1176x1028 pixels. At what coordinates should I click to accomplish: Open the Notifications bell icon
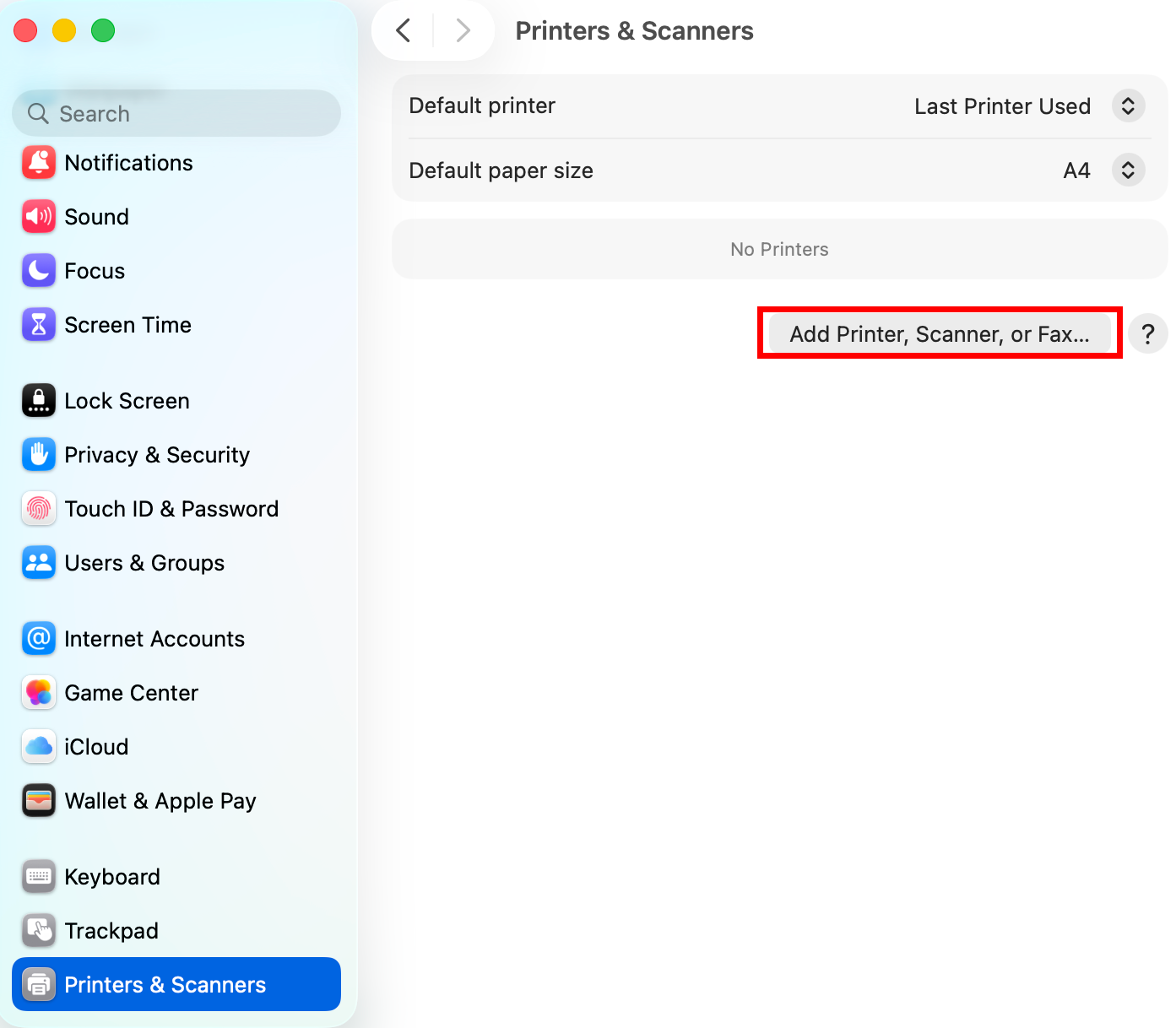pos(39,163)
